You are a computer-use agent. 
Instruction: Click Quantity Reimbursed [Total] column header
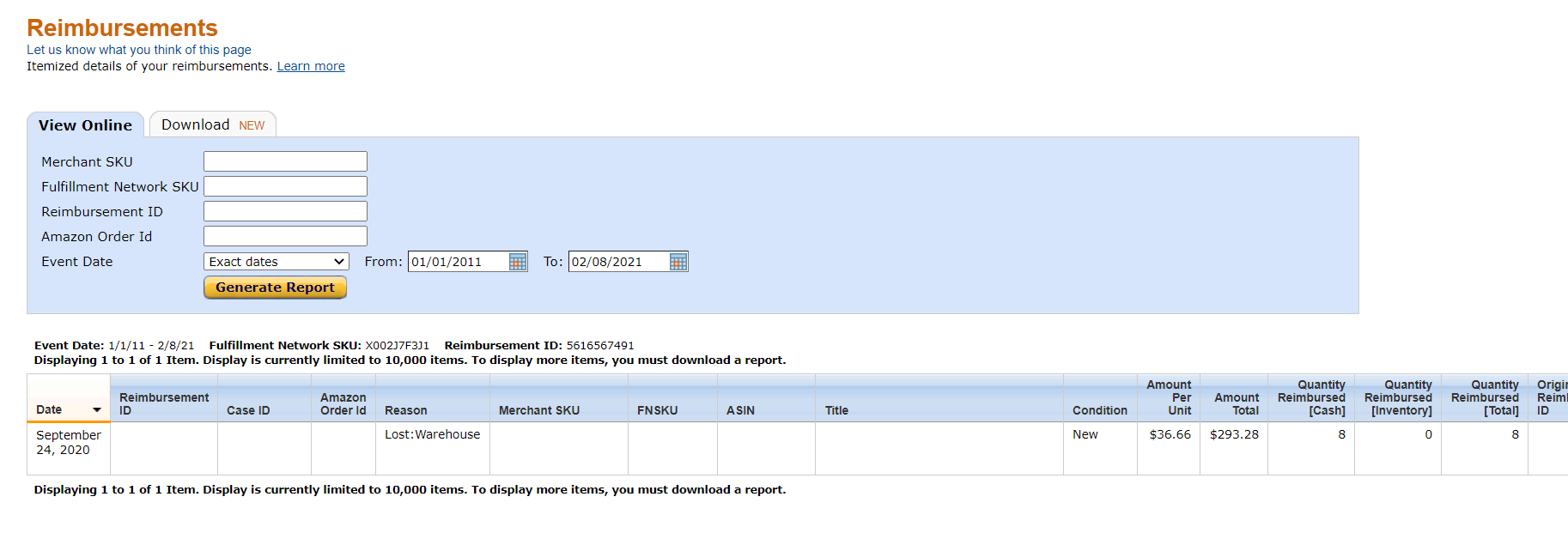coord(1485,397)
